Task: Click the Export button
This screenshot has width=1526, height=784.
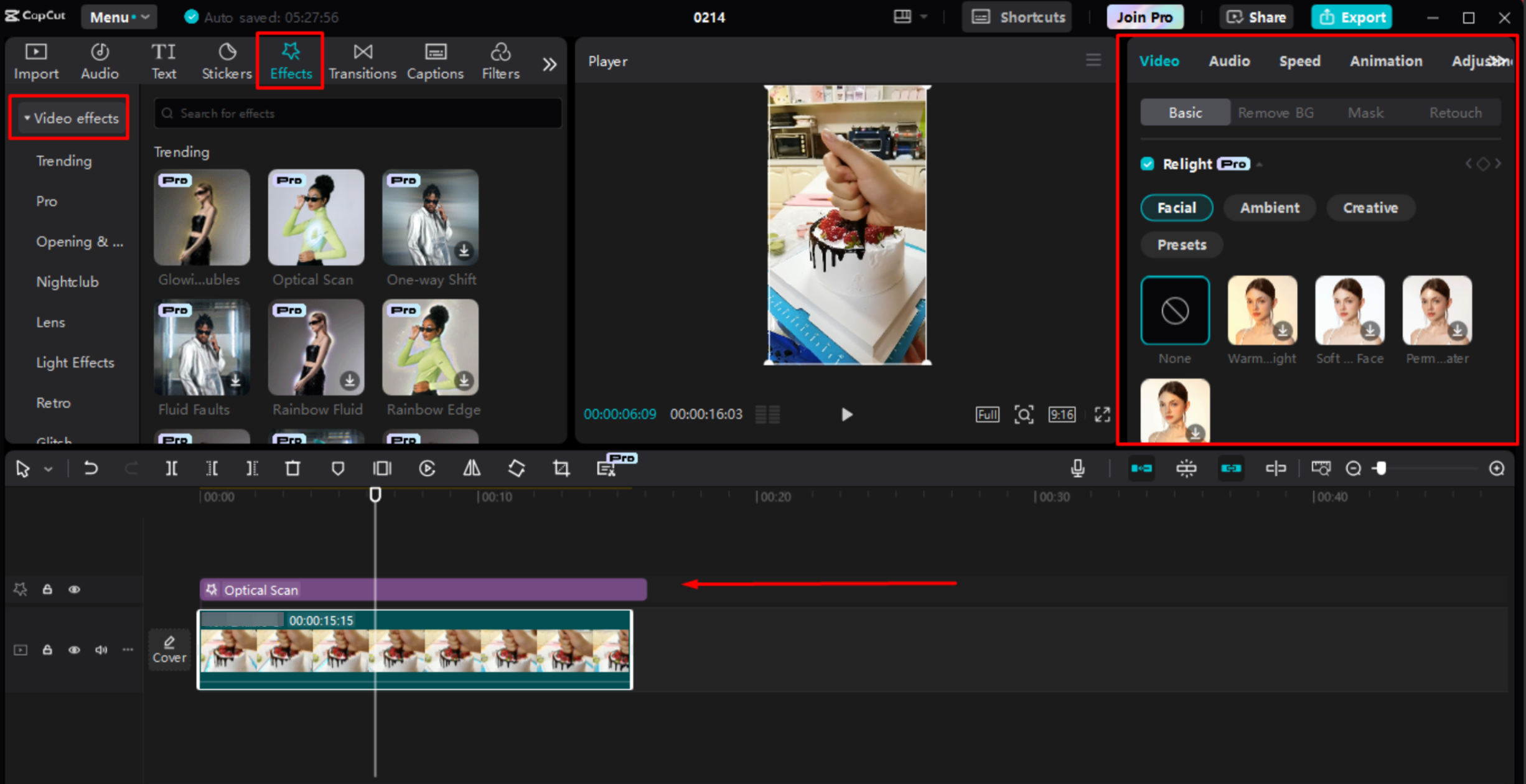Action: pyautogui.click(x=1351, y=17)
